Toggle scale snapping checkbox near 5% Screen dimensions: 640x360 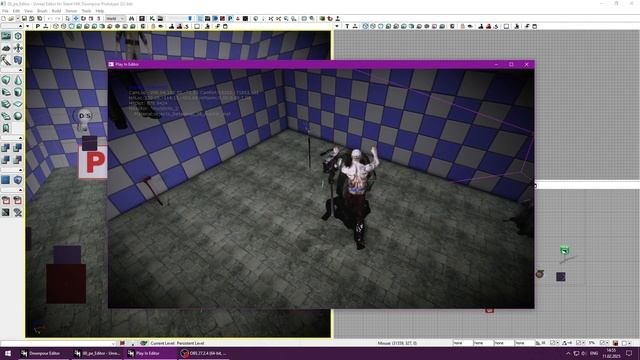pyautogui.click(x=602, y=343)
